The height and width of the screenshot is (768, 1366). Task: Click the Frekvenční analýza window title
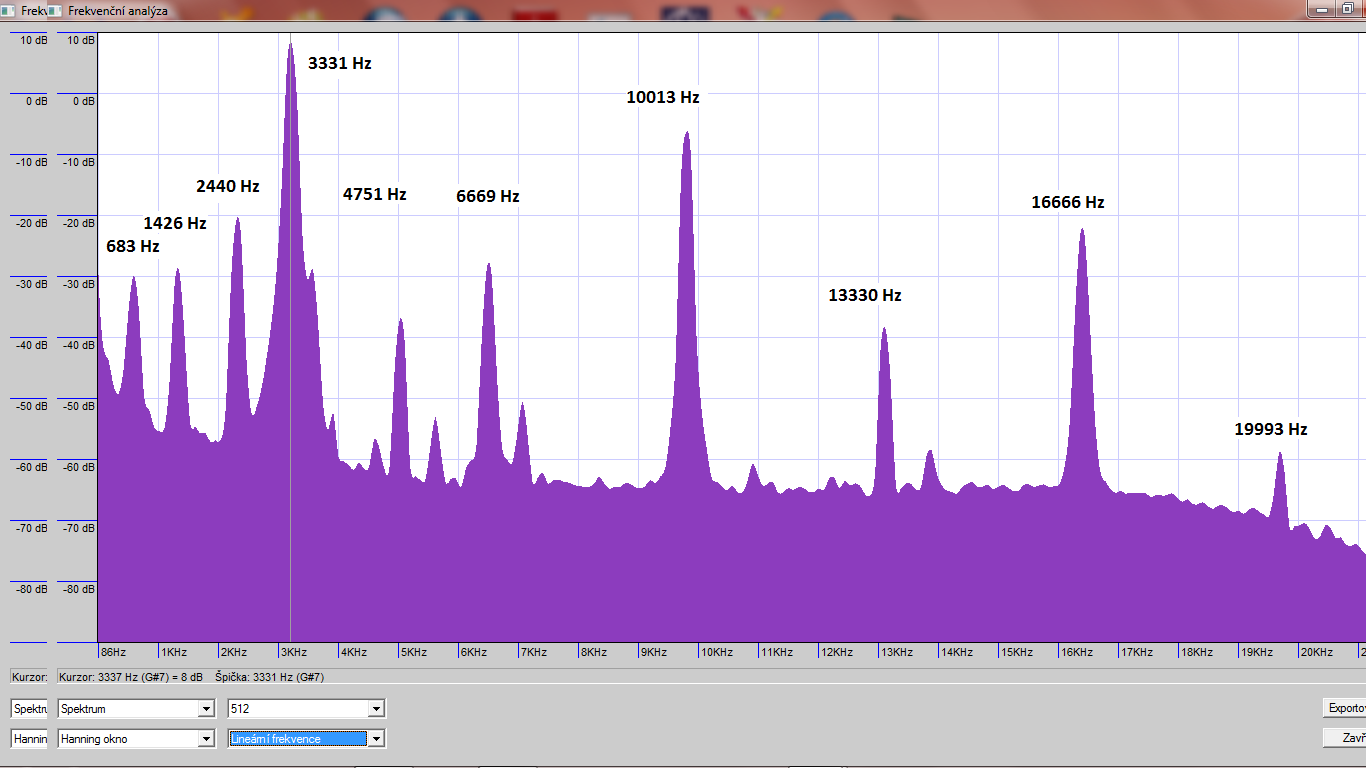point(118,11)
